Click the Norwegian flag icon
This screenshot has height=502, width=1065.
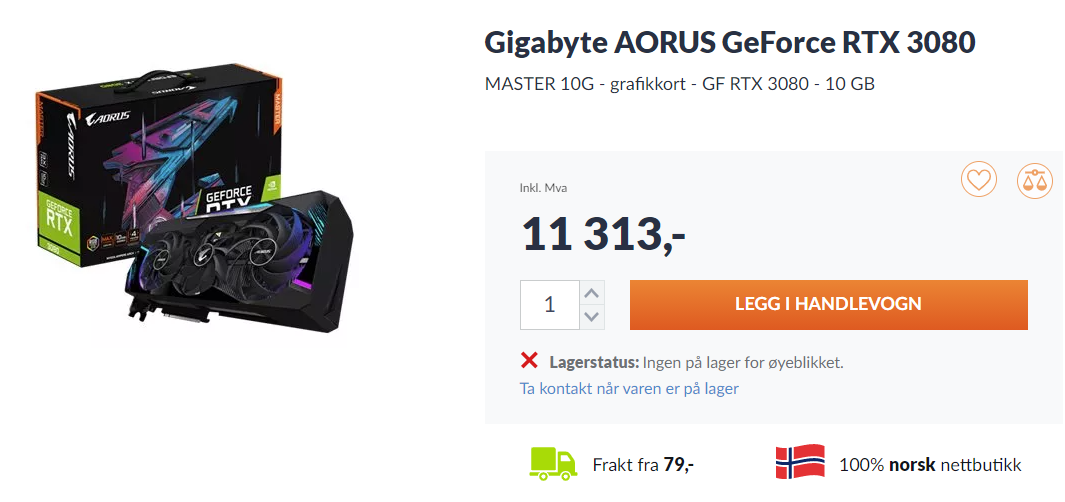tap(800, 462)
